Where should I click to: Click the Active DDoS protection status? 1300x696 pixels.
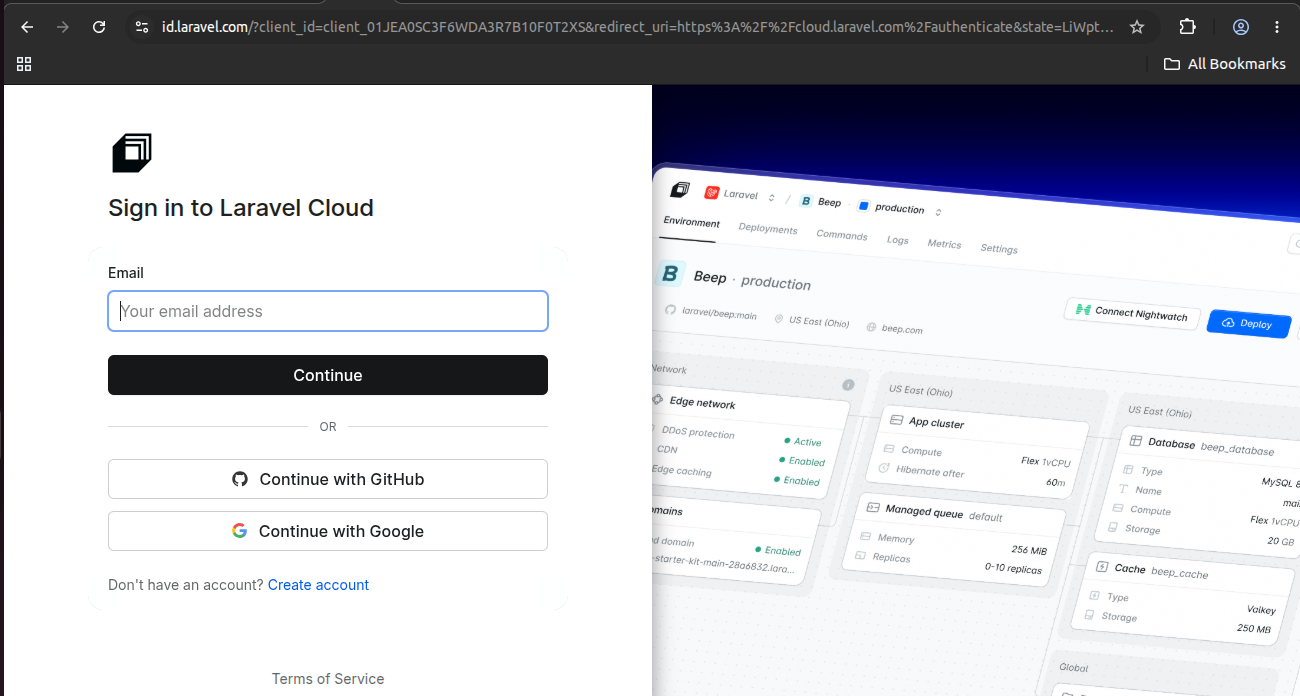pyautogui.click(x=806, y=442)
